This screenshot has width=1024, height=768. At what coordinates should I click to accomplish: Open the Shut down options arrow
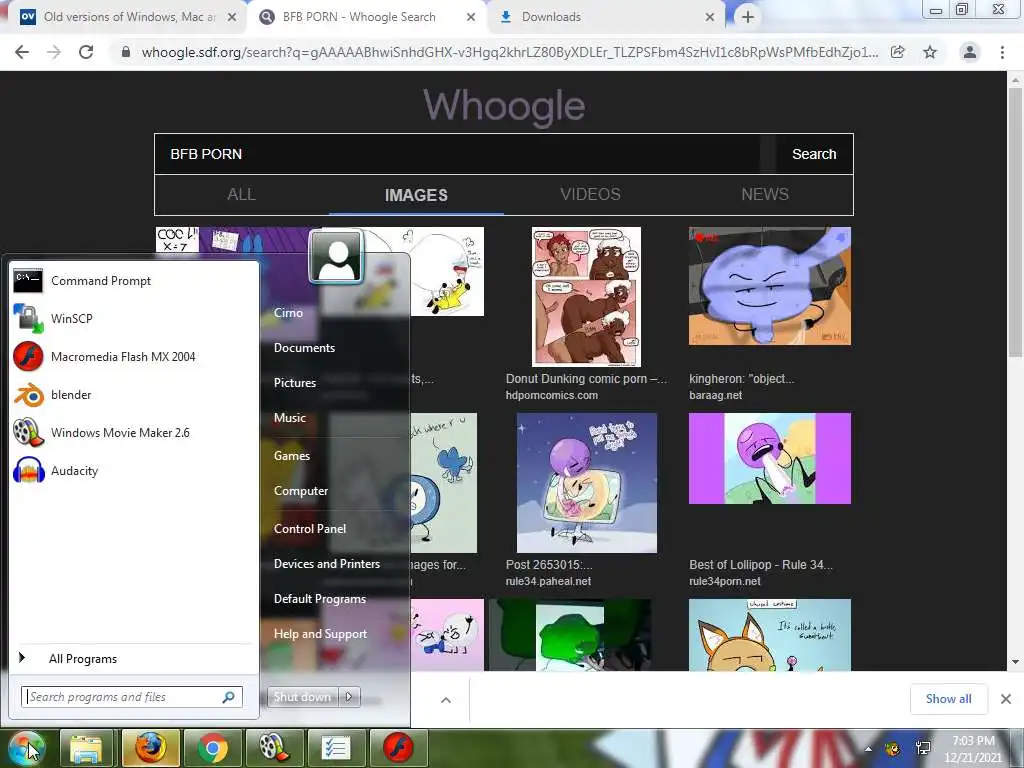349,697
